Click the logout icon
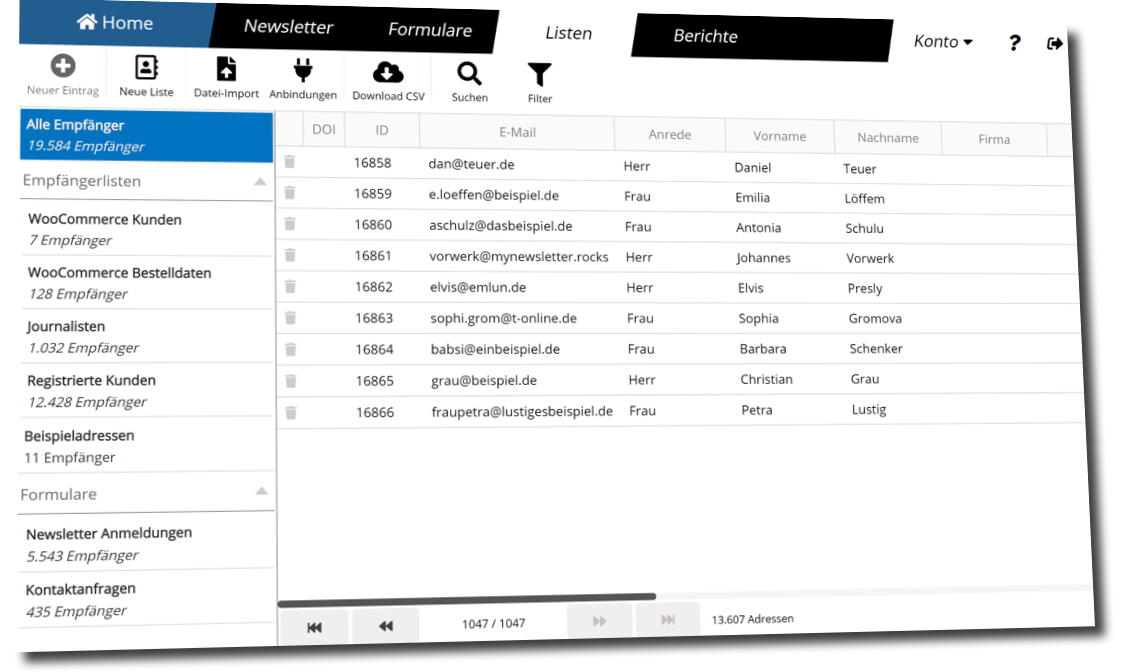 [x=1054, y=44]
